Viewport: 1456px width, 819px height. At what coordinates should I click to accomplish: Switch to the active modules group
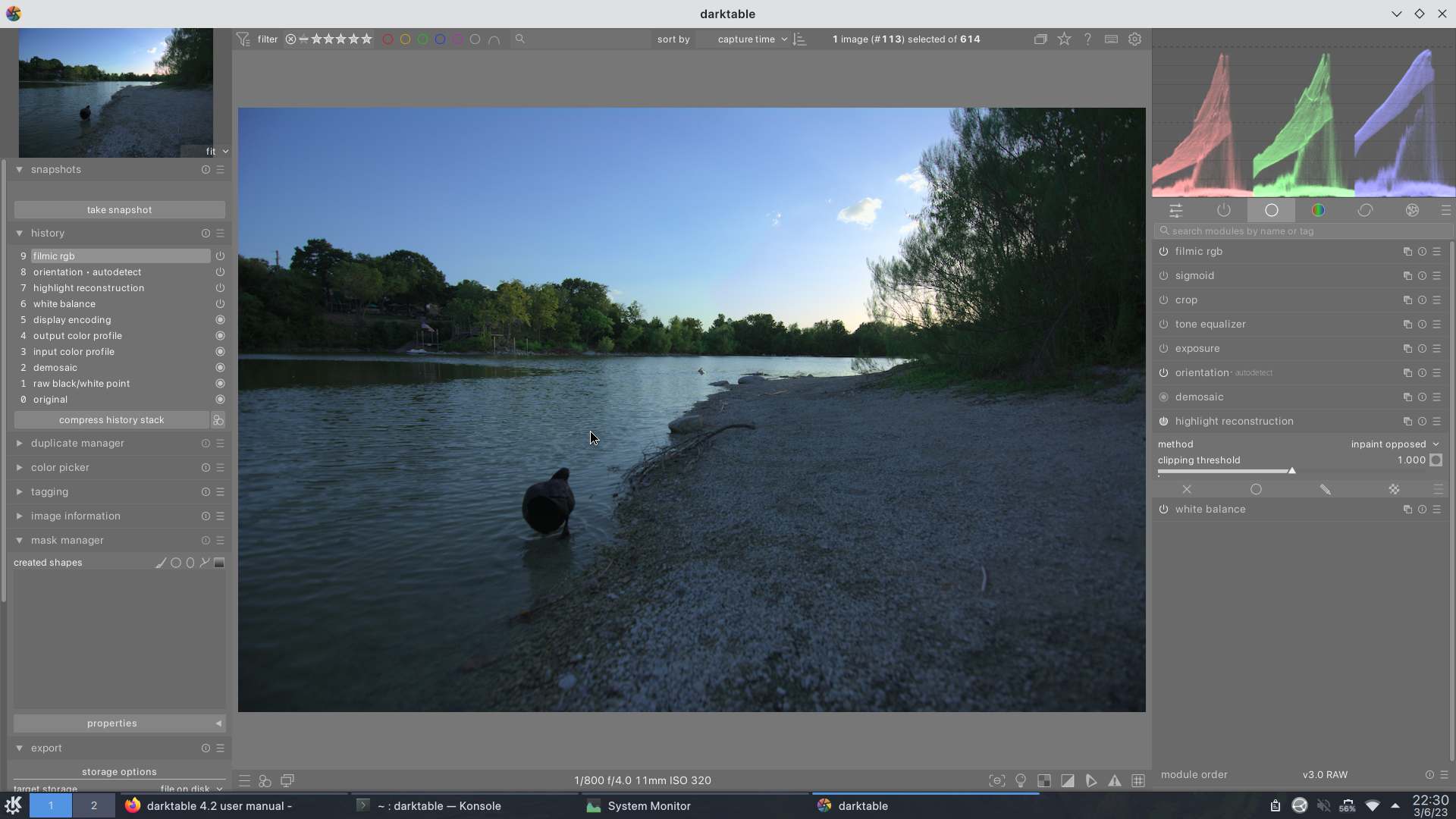click(x=1224, y=210)
